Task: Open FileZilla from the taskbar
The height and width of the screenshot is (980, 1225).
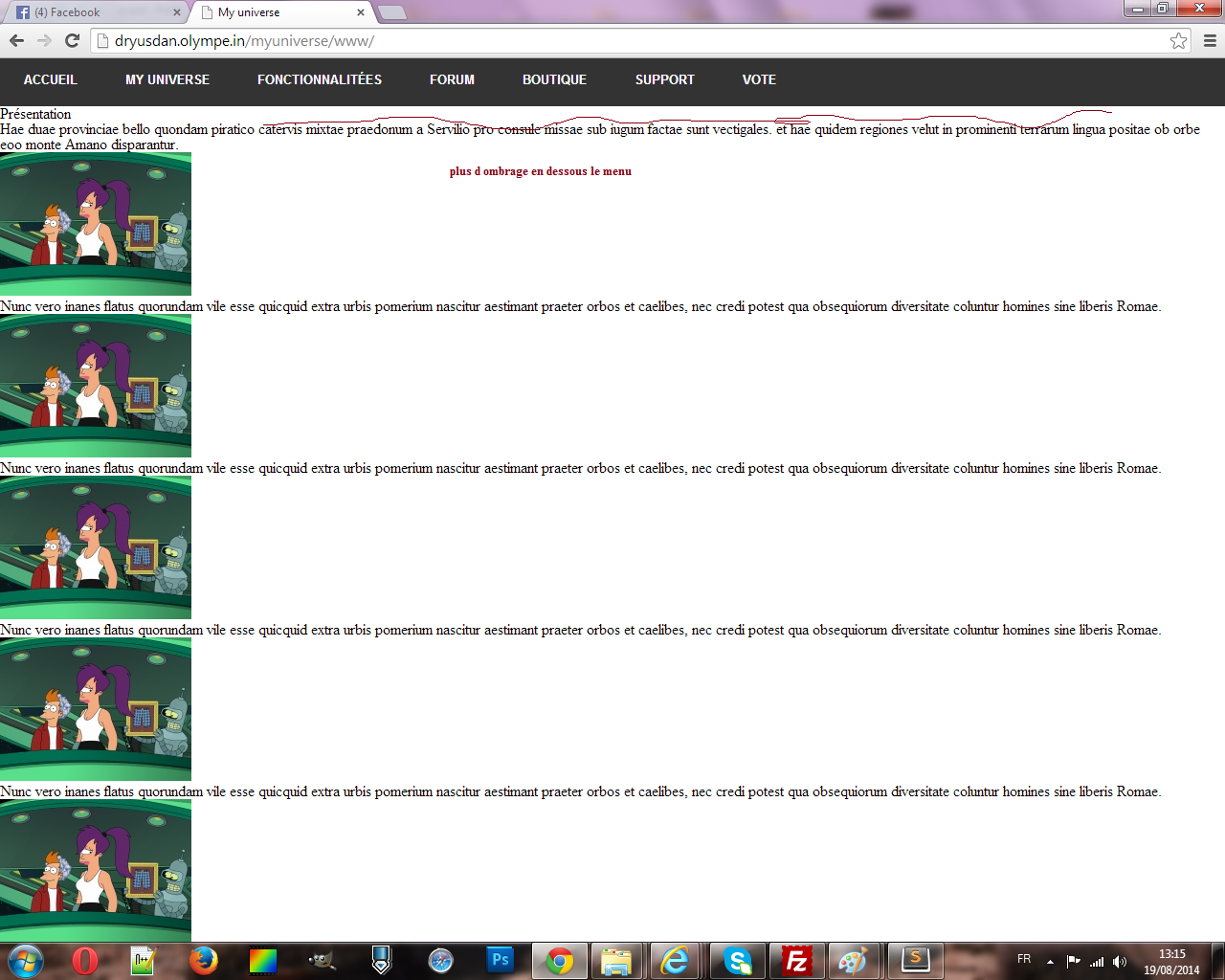Action: click(x=796, y=960)
